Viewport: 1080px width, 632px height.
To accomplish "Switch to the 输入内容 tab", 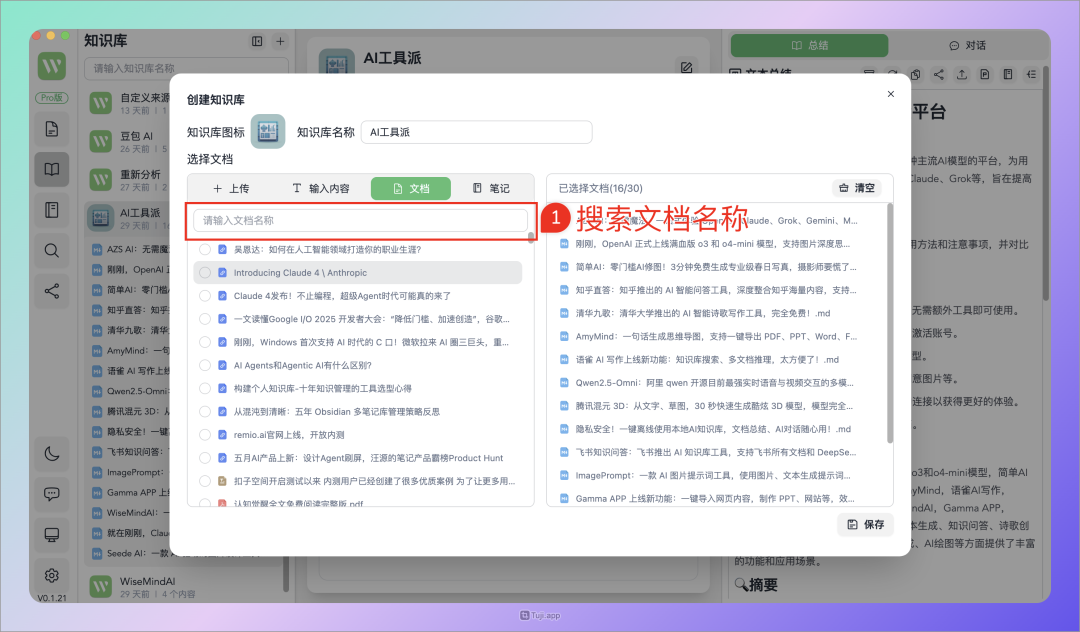I will pos(320,188).
